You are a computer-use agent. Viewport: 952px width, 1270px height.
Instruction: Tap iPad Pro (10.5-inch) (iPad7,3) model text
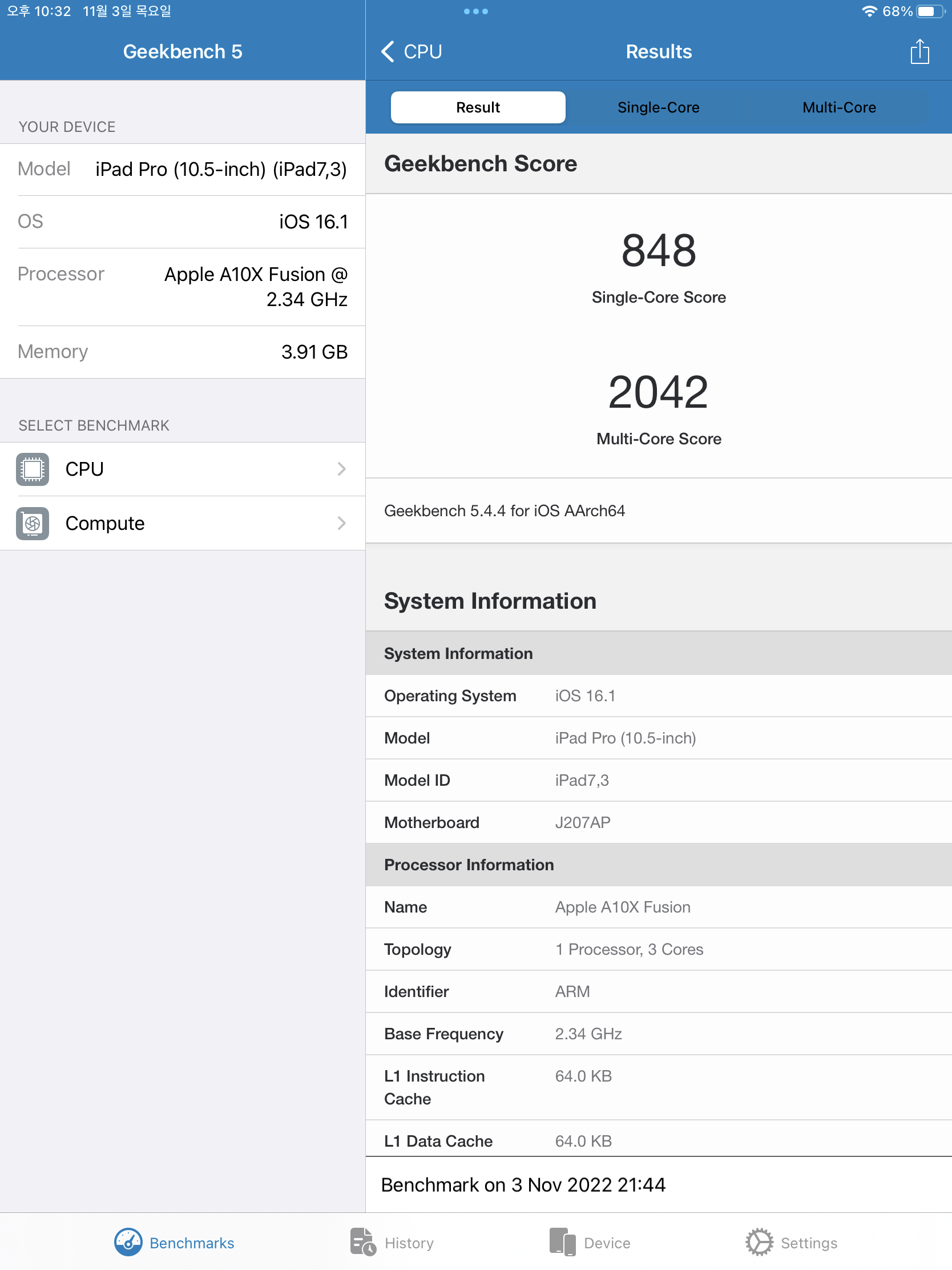coord(221,170)
